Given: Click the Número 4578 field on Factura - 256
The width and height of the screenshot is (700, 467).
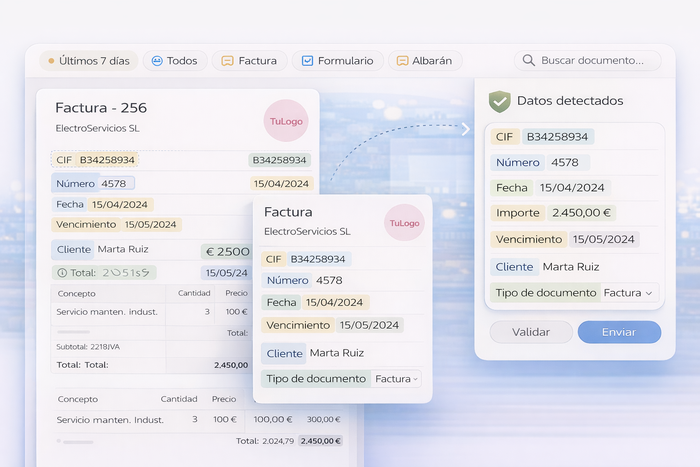Looking at the screenshot, I should click(x=93, y=183).
